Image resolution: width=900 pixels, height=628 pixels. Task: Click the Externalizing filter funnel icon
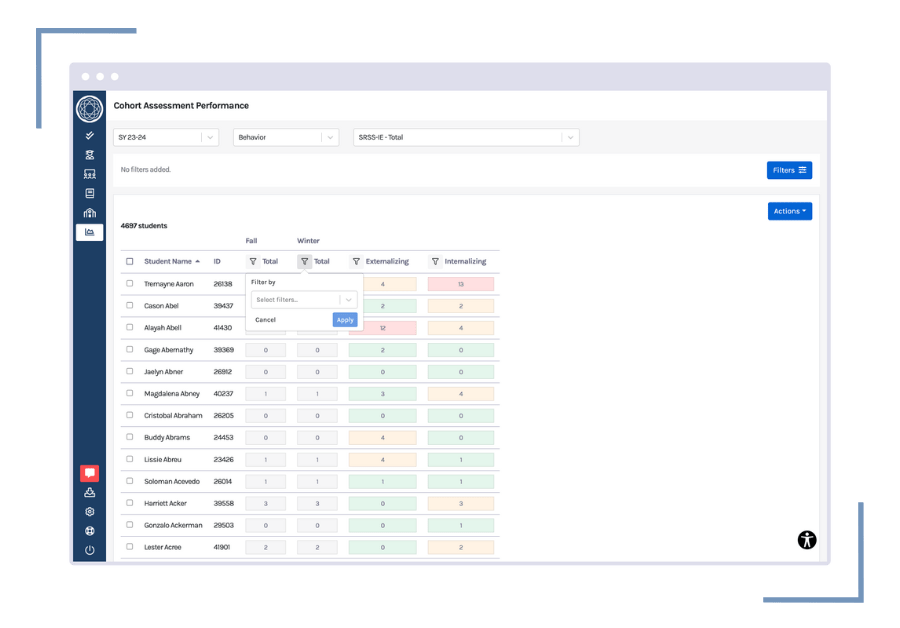356,261
